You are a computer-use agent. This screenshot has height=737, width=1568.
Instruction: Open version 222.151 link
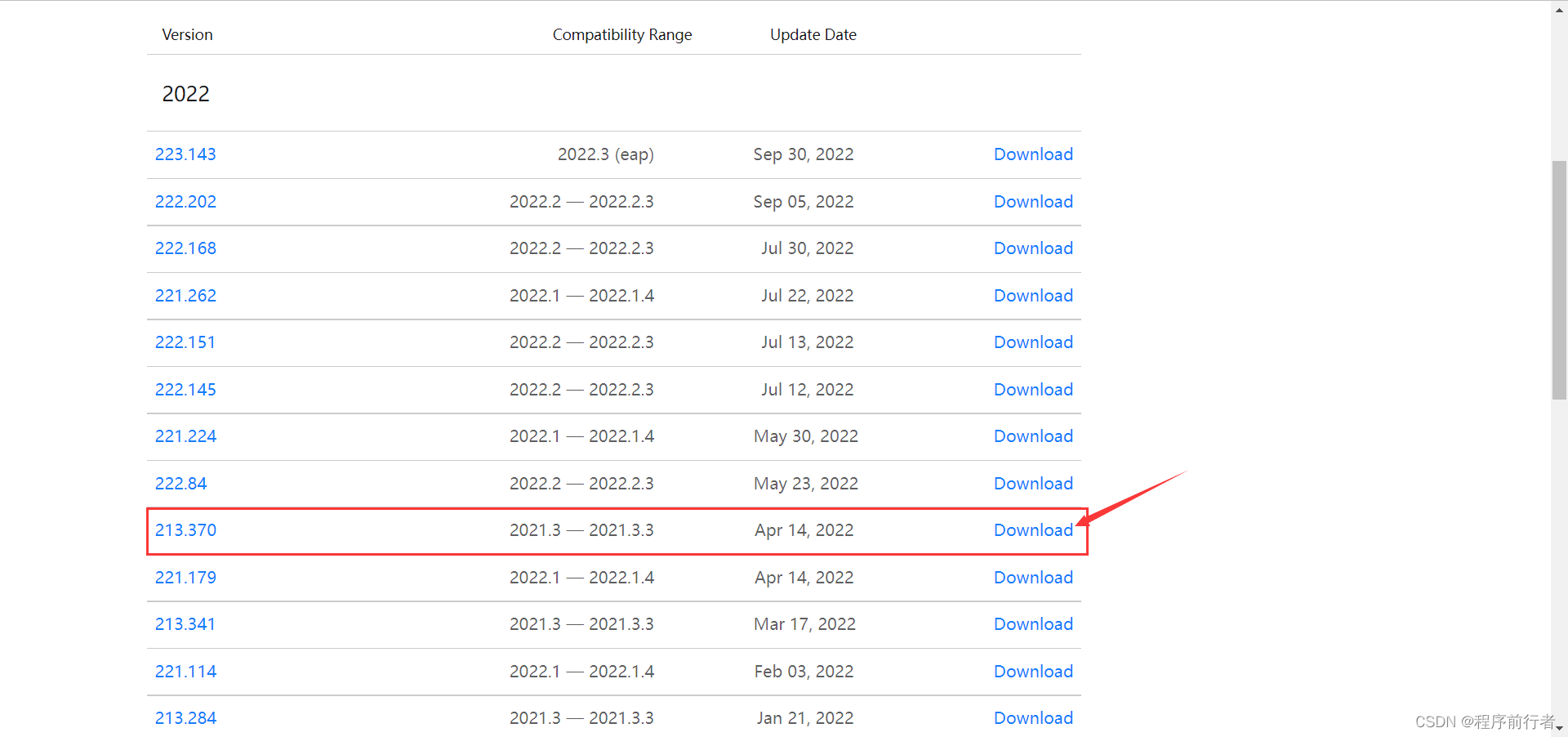(x=185, y=342)
